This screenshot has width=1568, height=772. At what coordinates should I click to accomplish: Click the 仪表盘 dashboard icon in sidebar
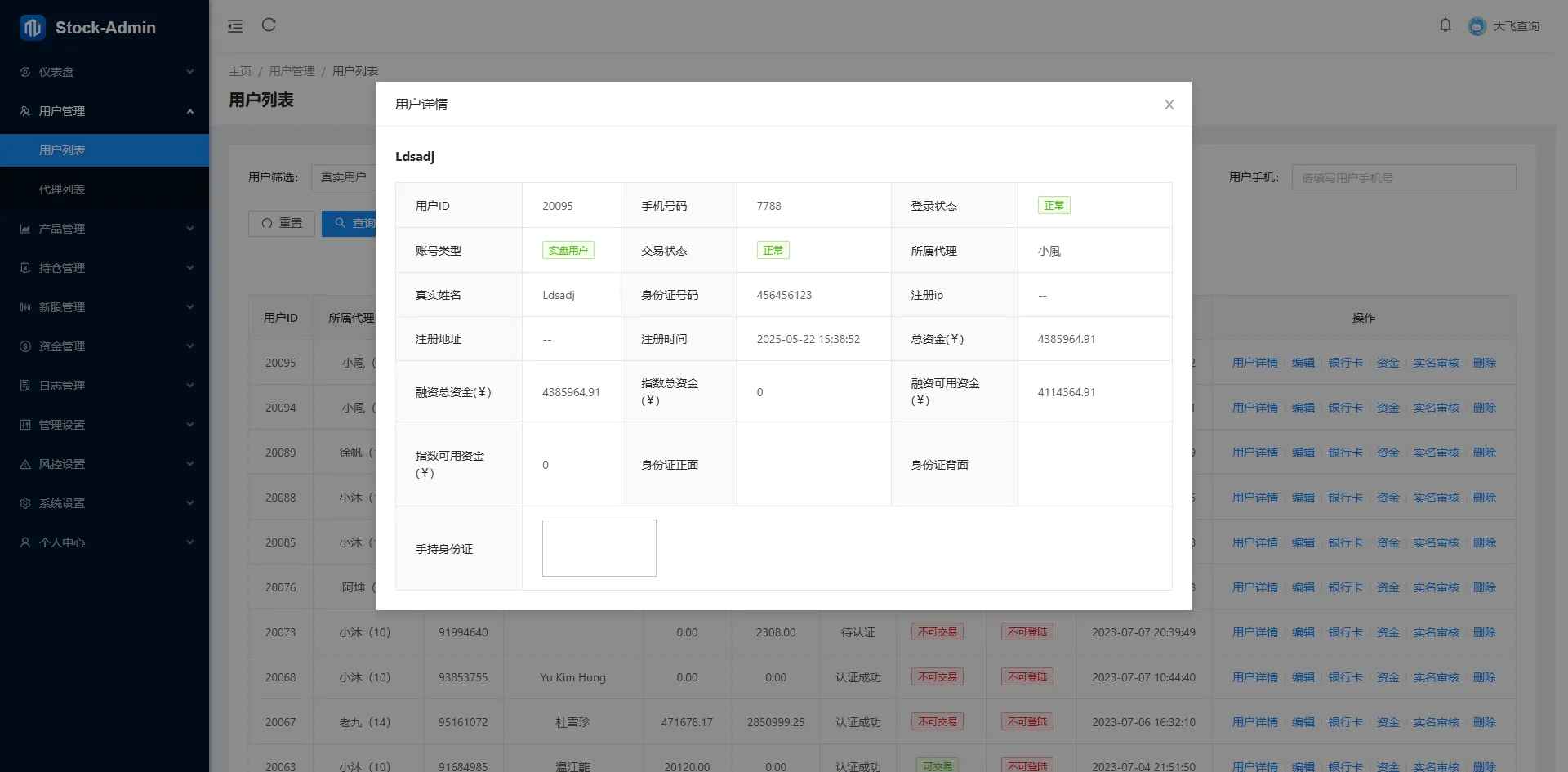click(25, 72)
